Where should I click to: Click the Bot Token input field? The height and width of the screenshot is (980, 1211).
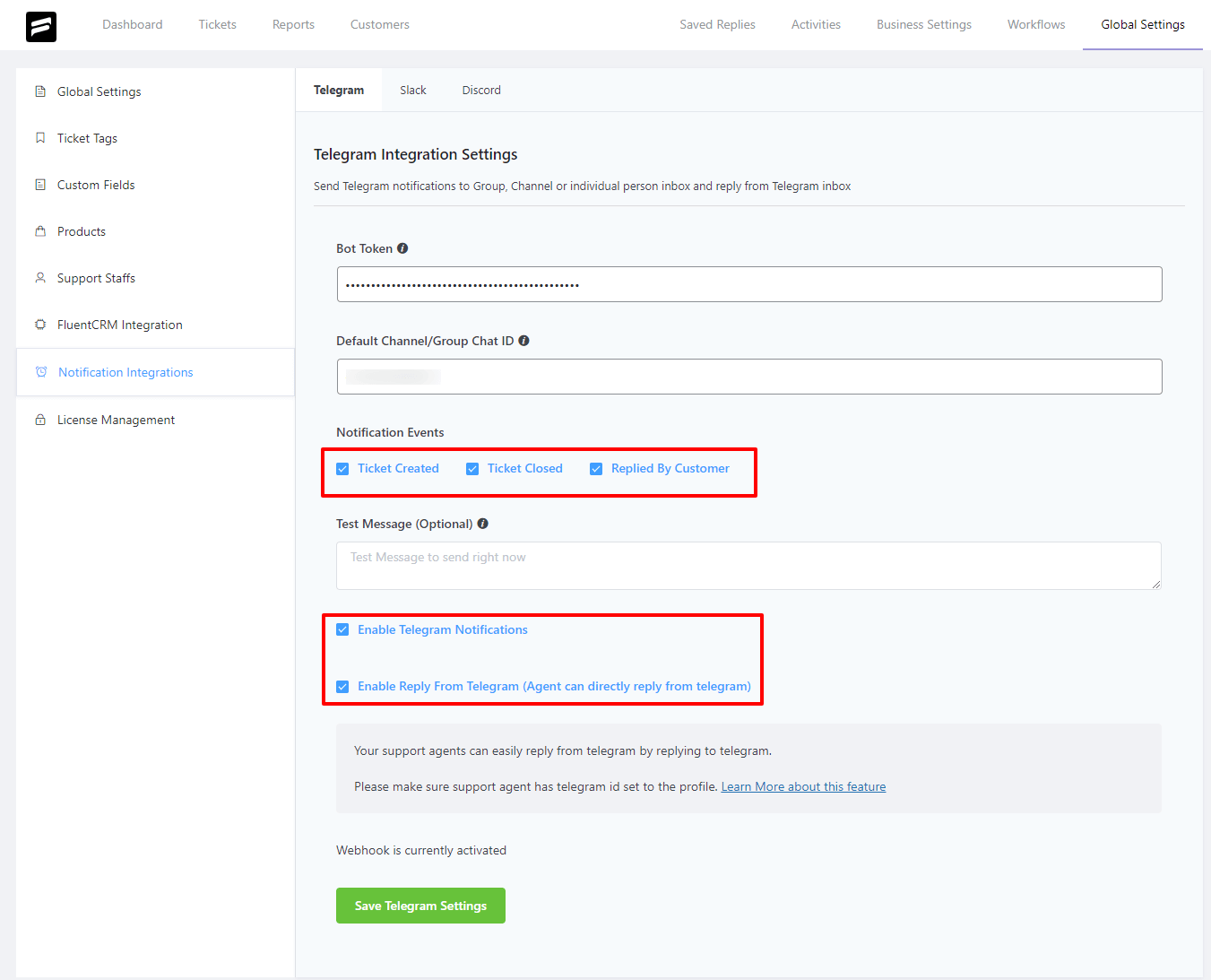(x=749, y=284)
